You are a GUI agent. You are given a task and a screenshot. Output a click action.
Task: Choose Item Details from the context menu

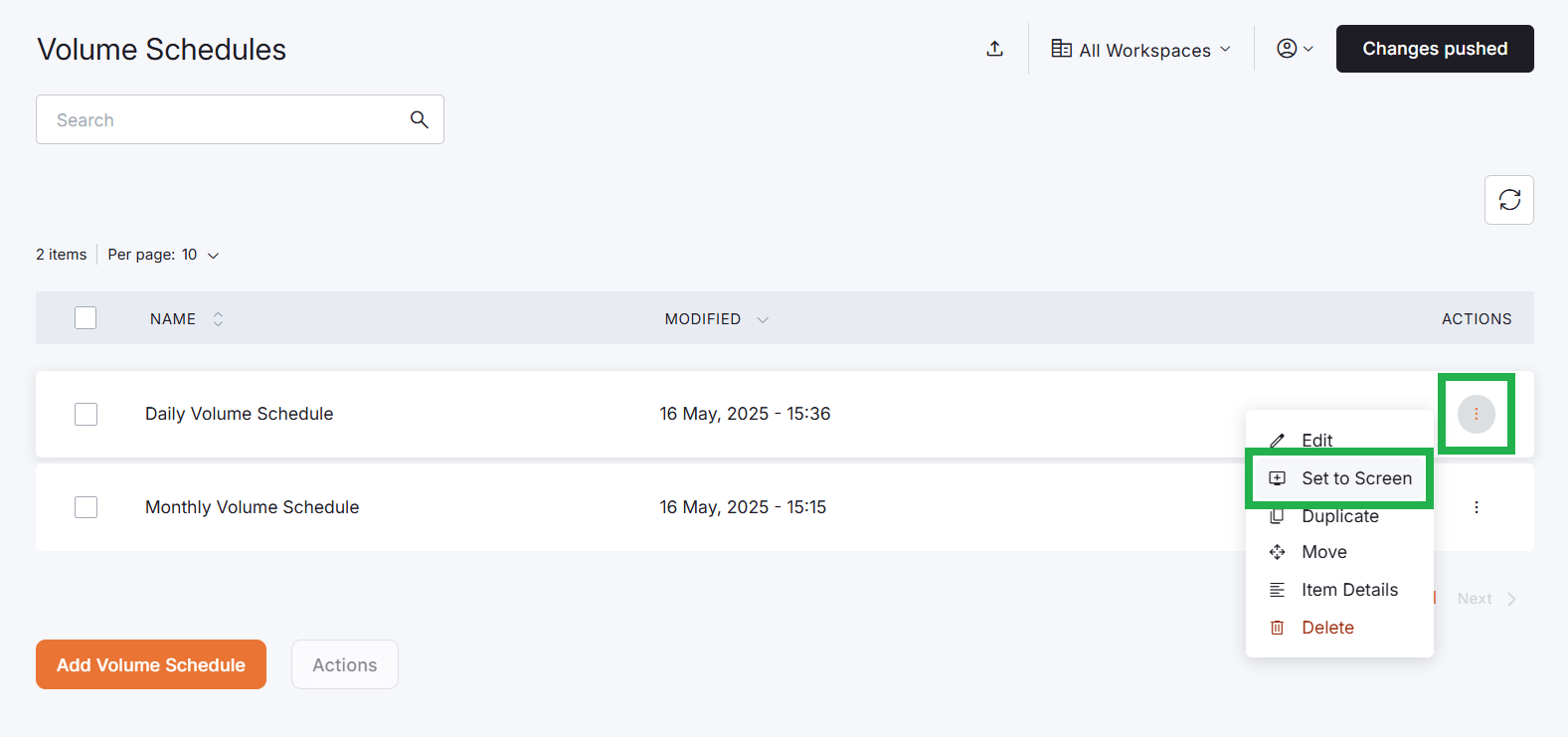click(x=1349, y=590)
